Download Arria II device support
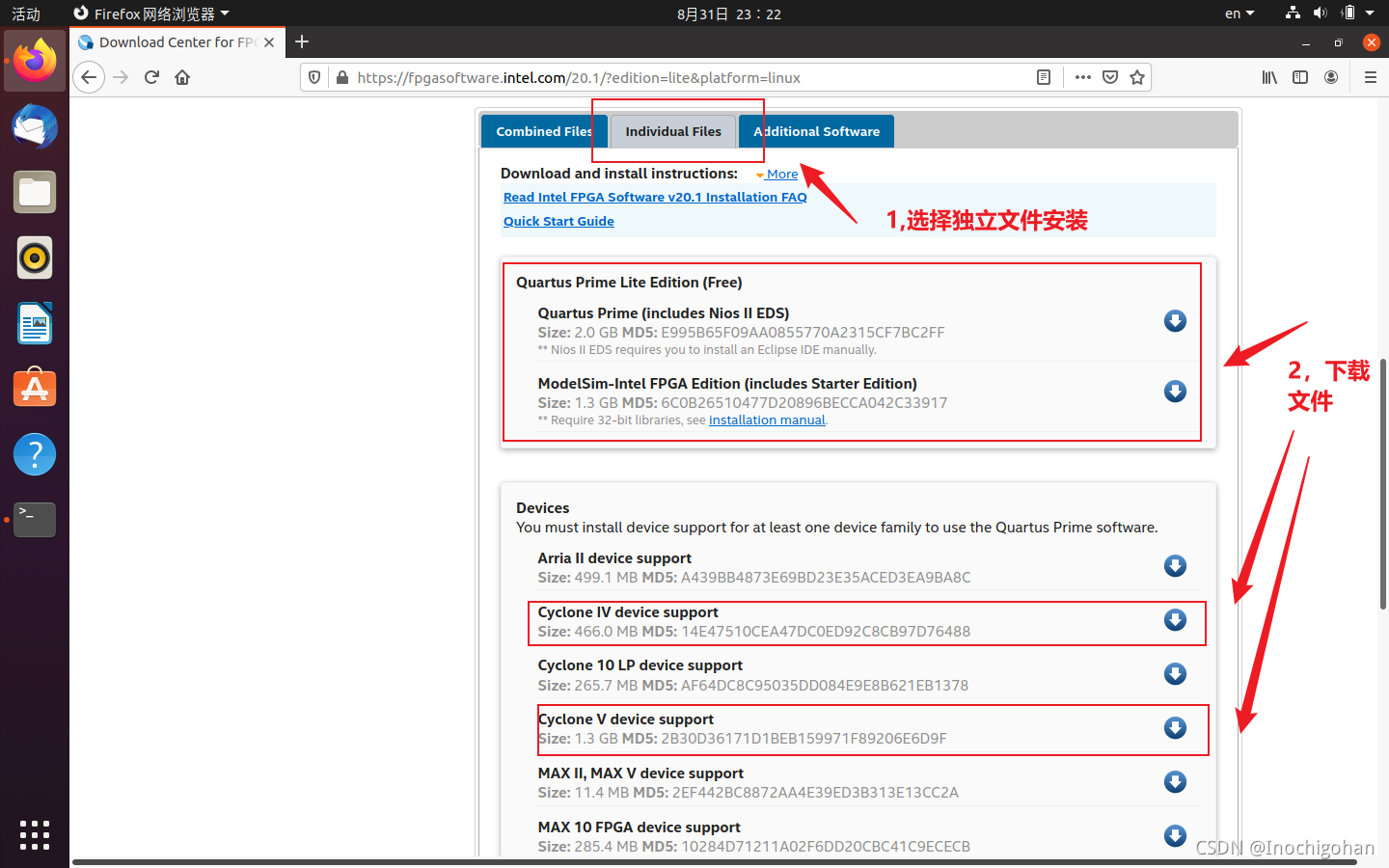Screen dimensions: 1389x868 pyautogui.click(x=1175, y=566)
